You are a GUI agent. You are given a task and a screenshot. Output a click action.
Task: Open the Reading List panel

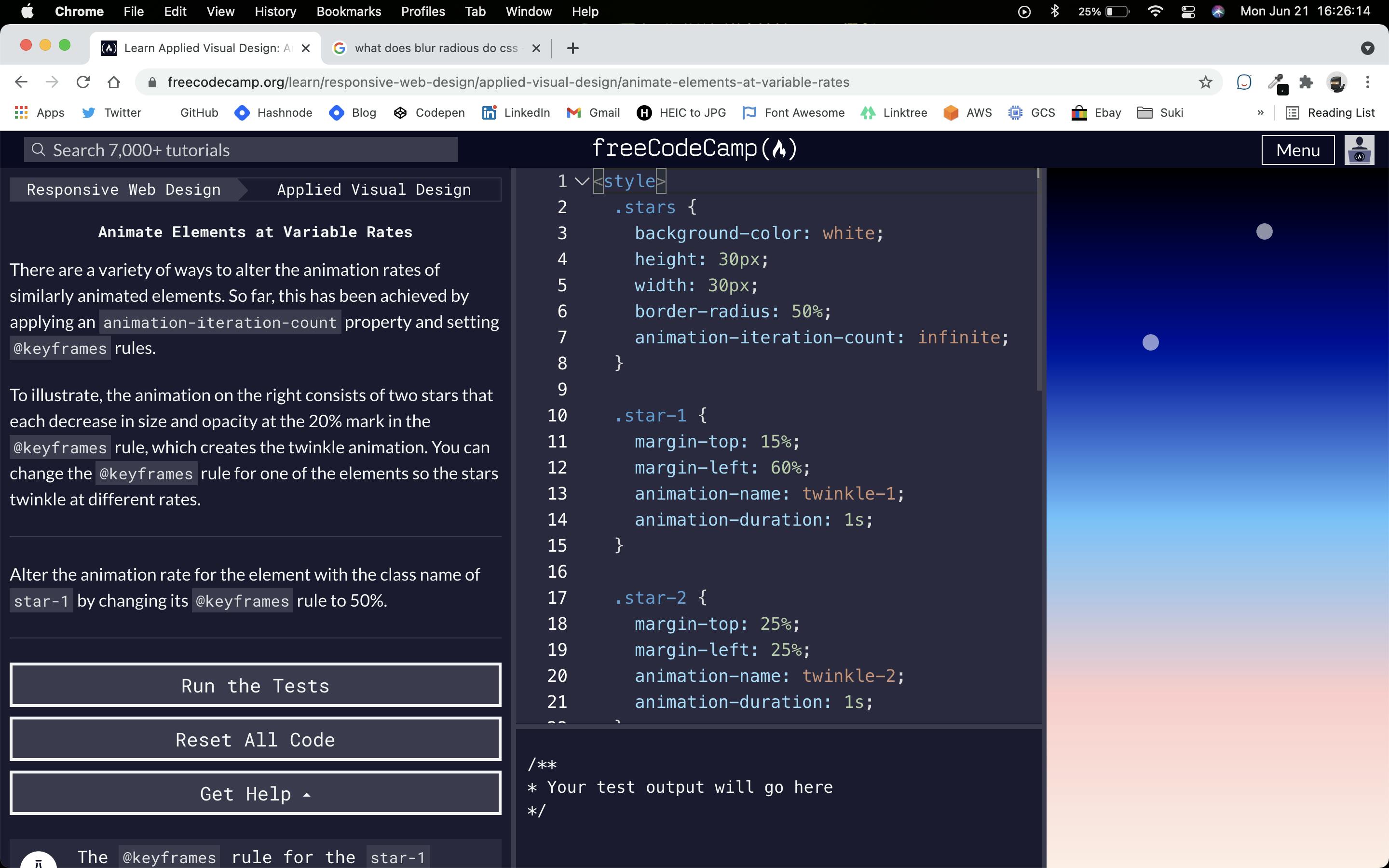click(x=1330, y=112)
